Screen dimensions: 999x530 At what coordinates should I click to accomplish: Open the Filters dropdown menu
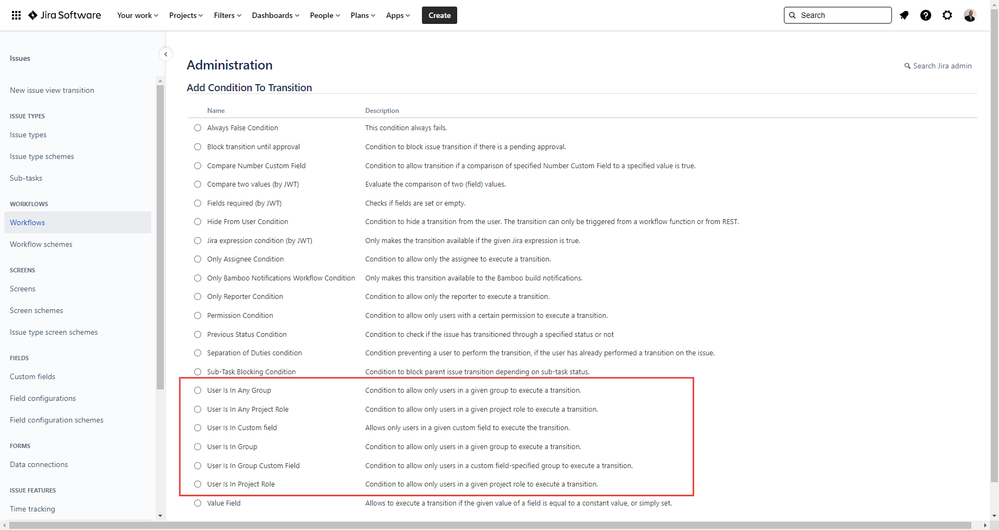tap(227, 15)
